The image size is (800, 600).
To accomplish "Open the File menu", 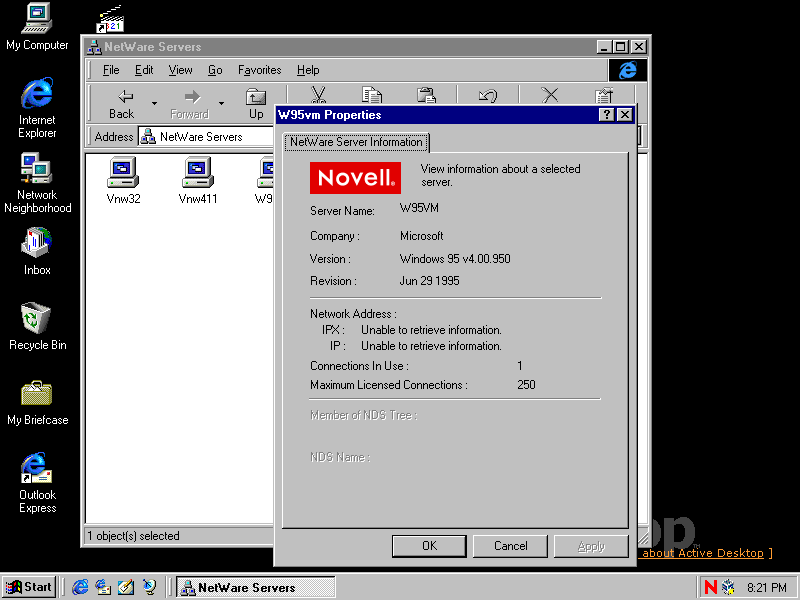I will [x=111, y=70].
